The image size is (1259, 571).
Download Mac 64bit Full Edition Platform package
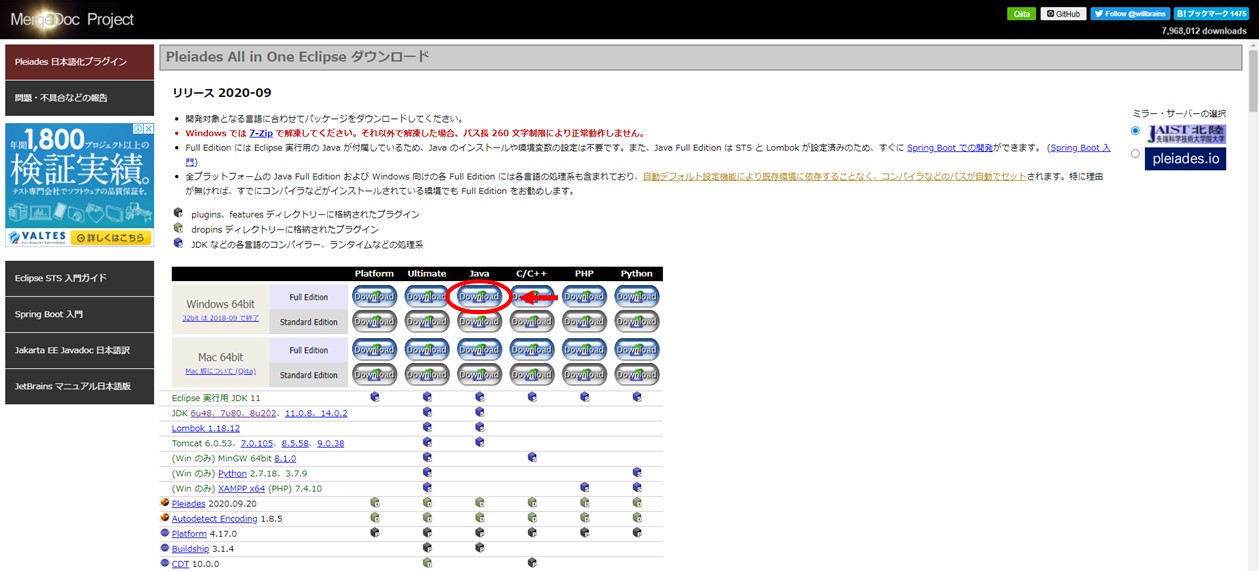coord(374,349)
